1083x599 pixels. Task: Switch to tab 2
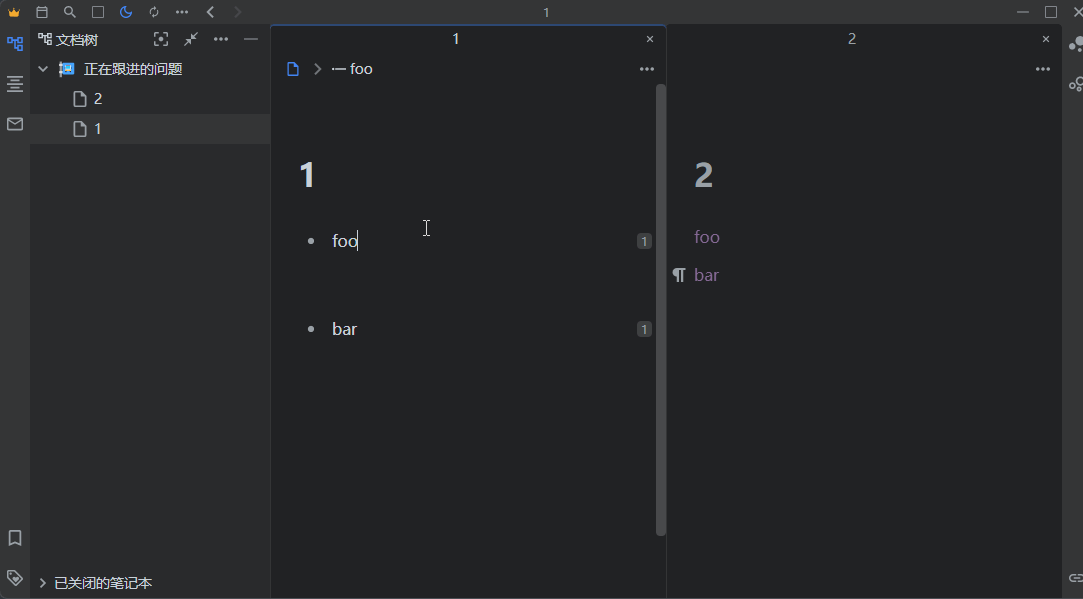[851, 38]
